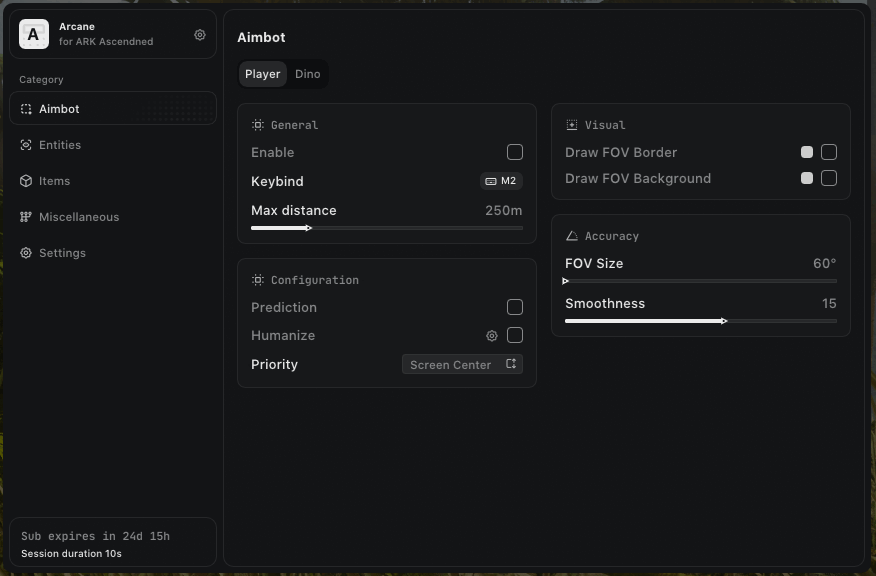Open the Miscellaneous category icon
The width and height of the screenshot is (876, 576).
pos(28,217)
